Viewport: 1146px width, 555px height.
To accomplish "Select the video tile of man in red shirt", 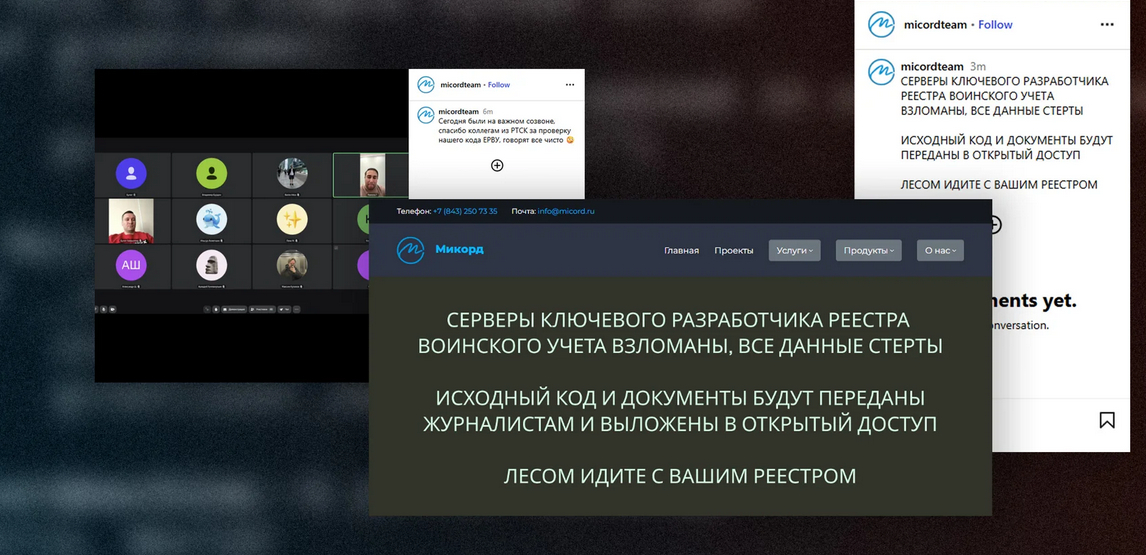I will [131, 221].
